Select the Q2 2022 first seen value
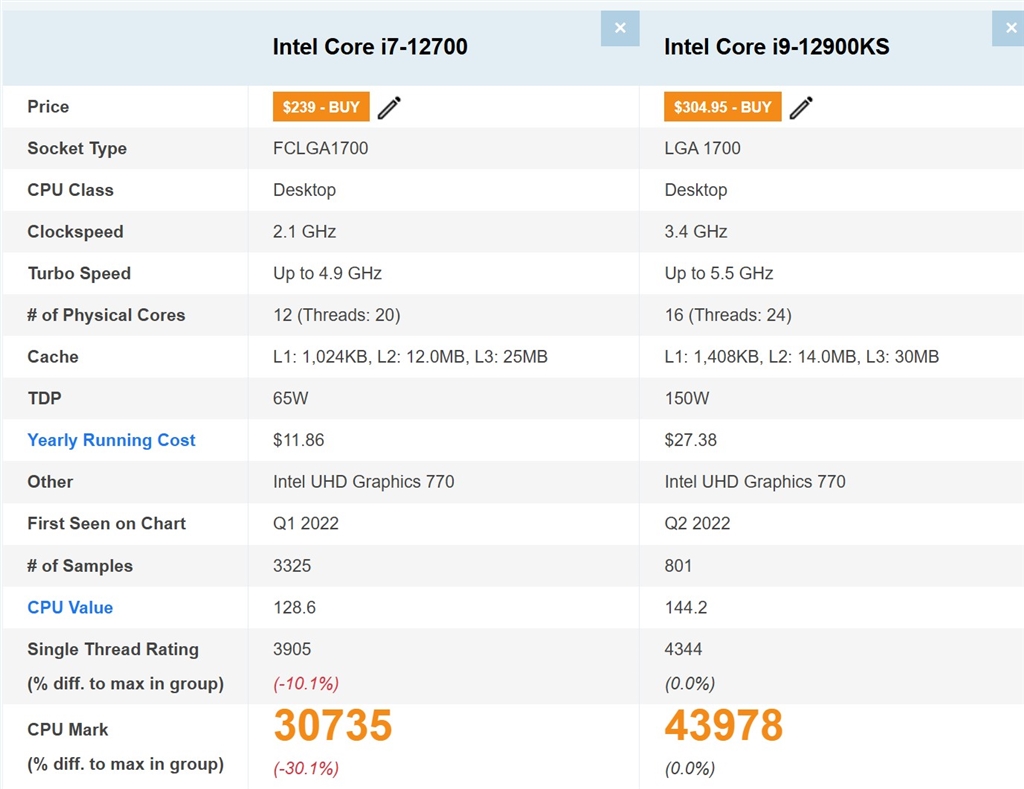The image size is (1024, 789). pyautogui.click(x=697, y=524)
